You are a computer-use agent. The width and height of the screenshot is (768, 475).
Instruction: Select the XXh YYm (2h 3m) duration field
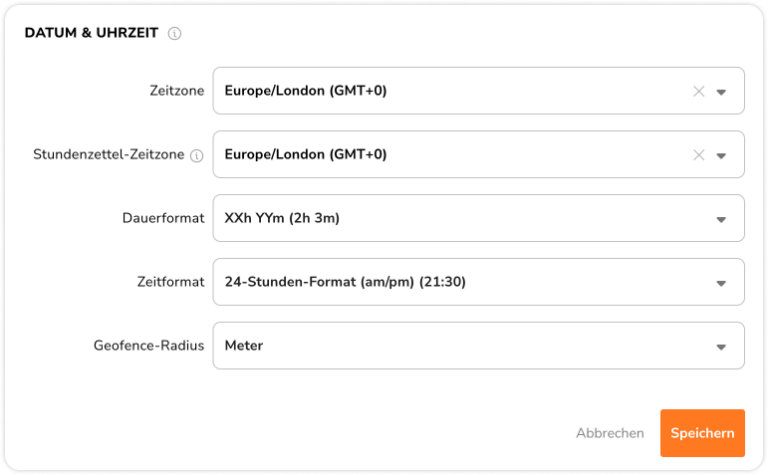[x=290, y=218]
